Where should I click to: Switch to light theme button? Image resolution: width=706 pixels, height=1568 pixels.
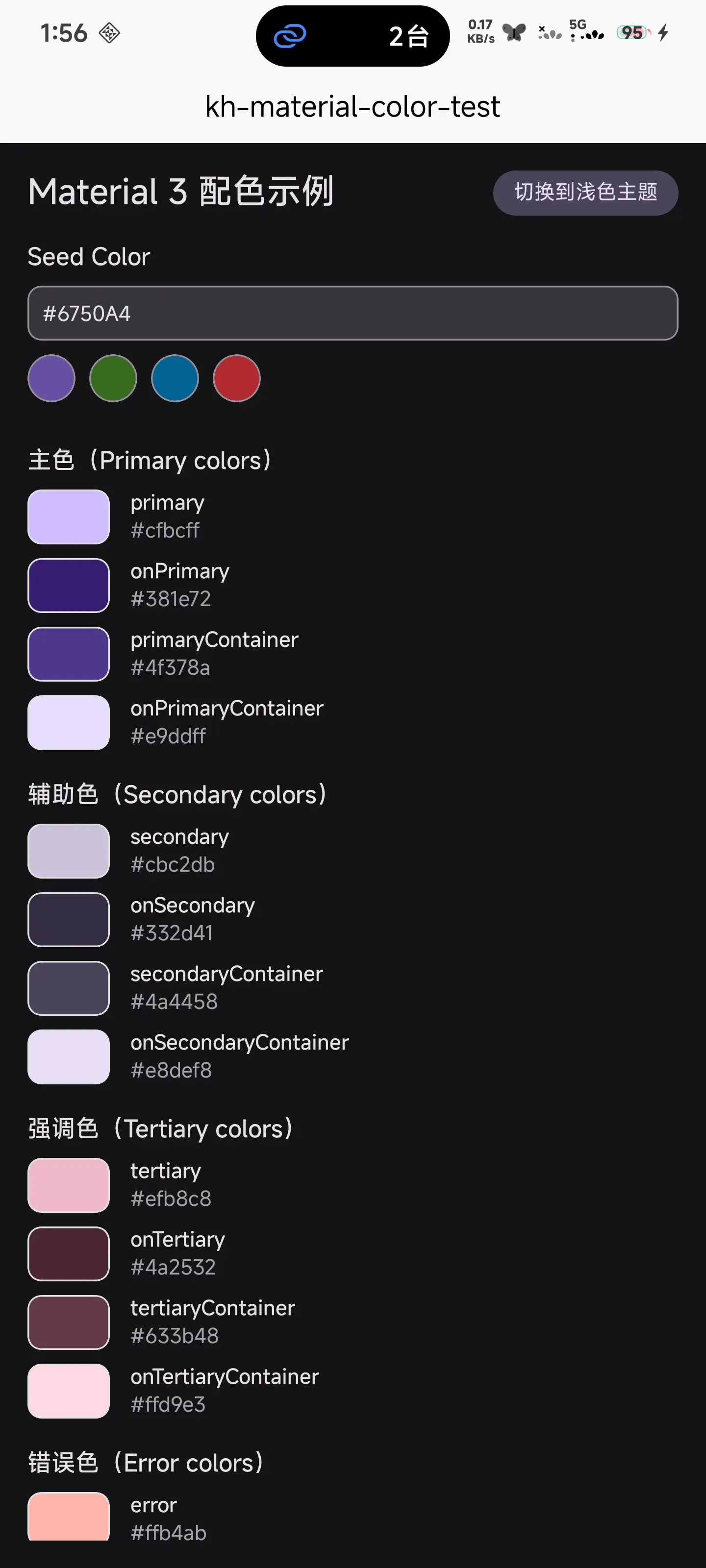[585, 193]
